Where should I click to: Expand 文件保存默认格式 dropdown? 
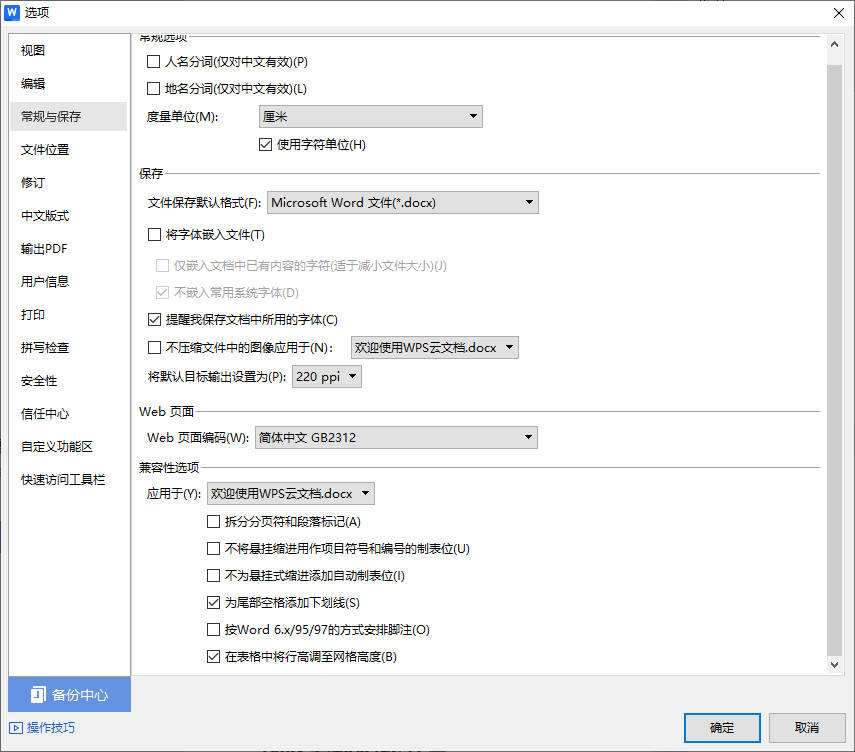pyautogui.click(x=402, y=203)
